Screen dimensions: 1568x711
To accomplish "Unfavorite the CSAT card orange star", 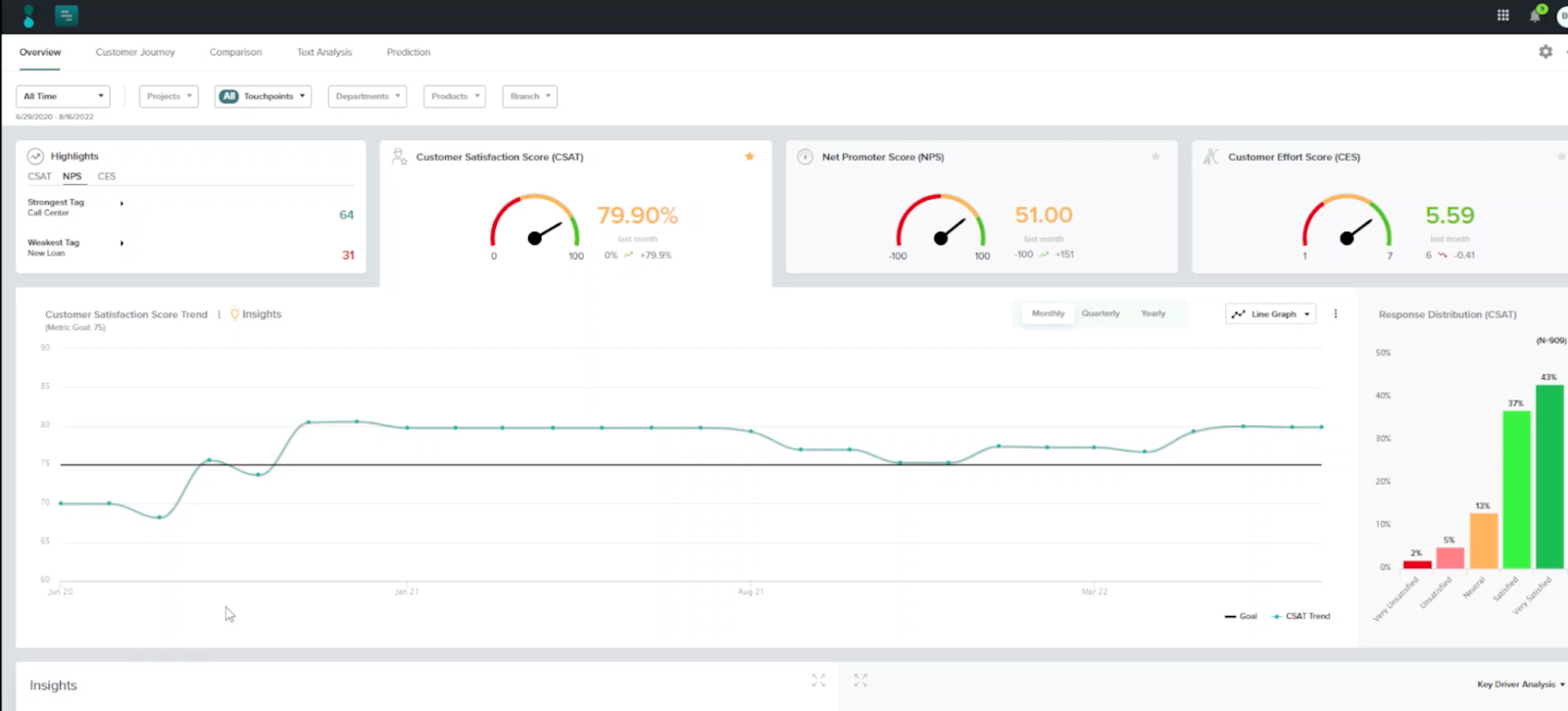I will (x=750, y=157).
